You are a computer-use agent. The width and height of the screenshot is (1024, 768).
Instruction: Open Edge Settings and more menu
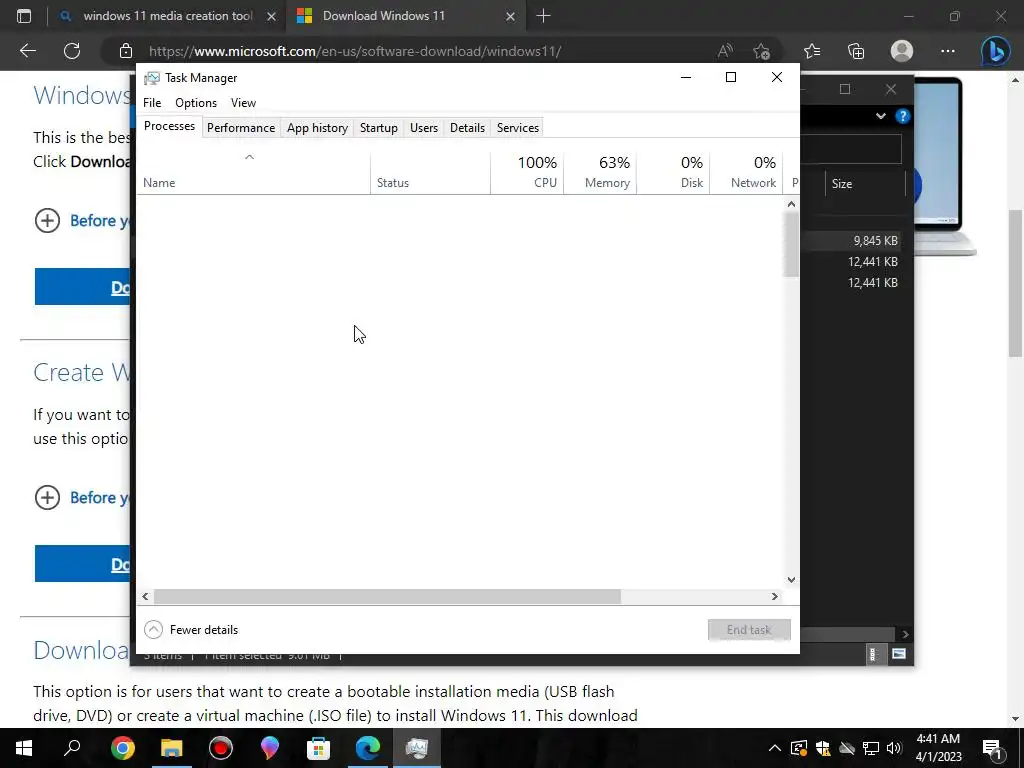click(948, 51)
